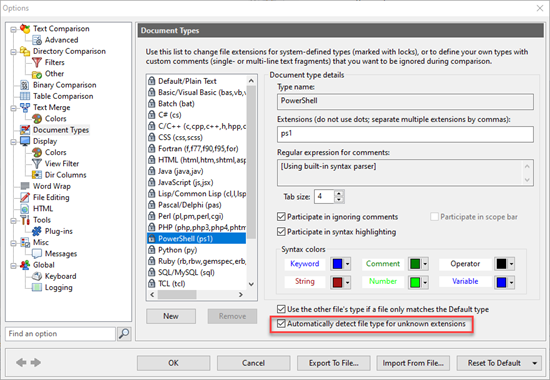Click the Word Wrap icon
Screen dimensions: 550x380
click(25, 186)
